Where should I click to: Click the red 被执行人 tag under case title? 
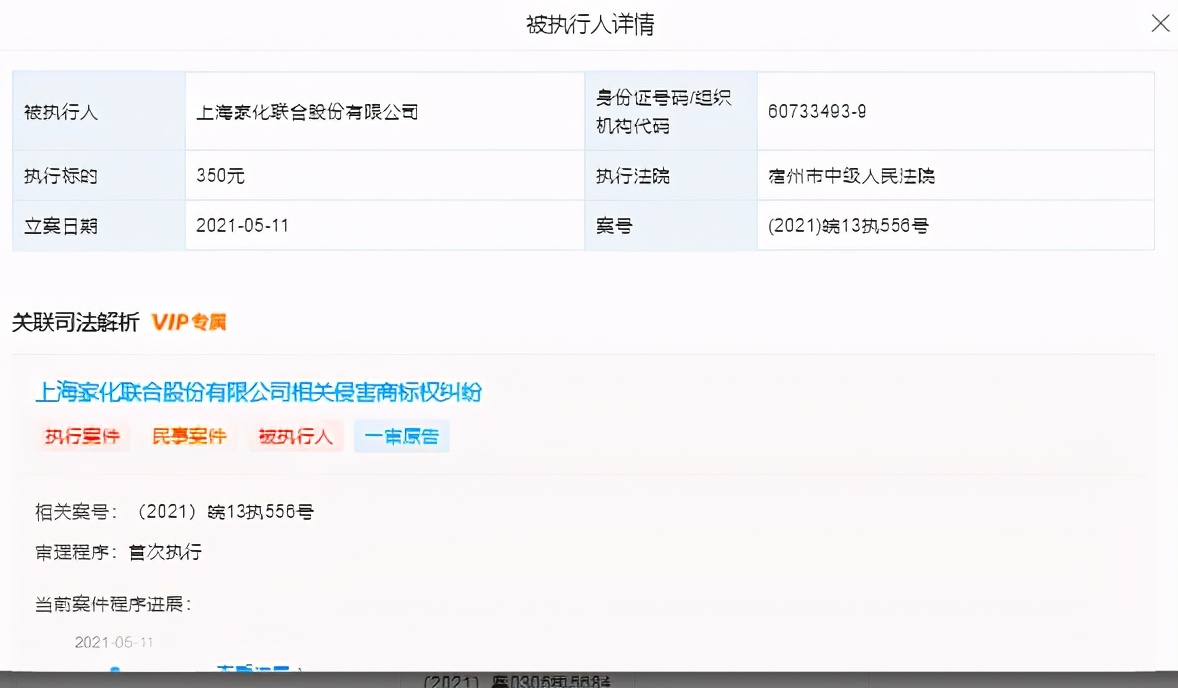point(296,436)
